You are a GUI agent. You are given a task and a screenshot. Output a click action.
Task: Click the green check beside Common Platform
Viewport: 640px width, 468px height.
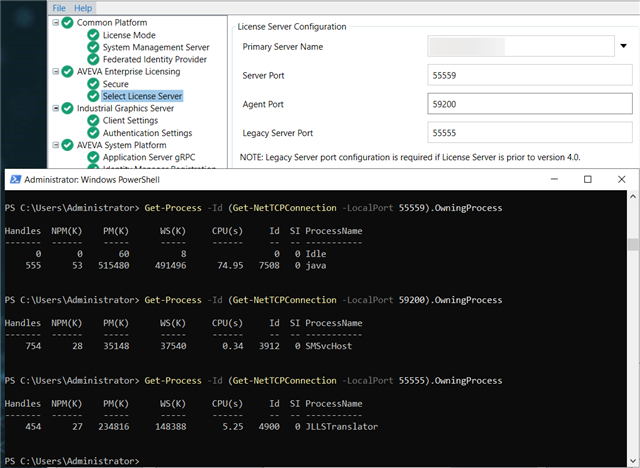[x=67, y=23]
